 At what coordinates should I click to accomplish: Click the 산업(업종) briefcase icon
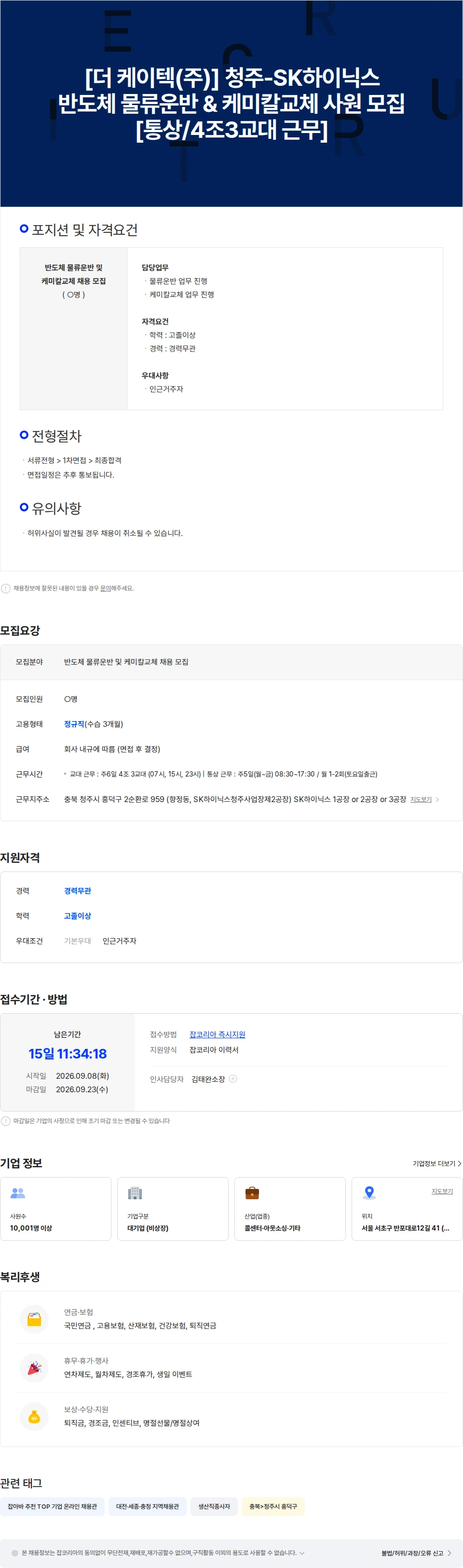[x=252, y=1193]
